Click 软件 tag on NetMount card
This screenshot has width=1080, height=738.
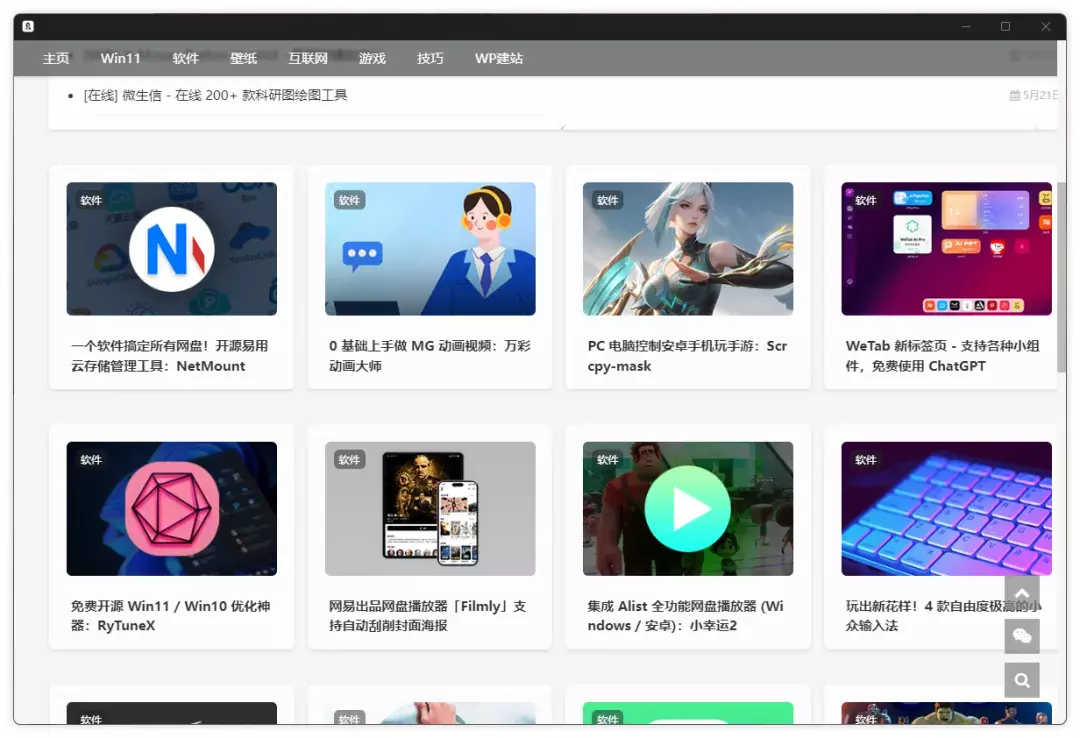coord(91,200)
